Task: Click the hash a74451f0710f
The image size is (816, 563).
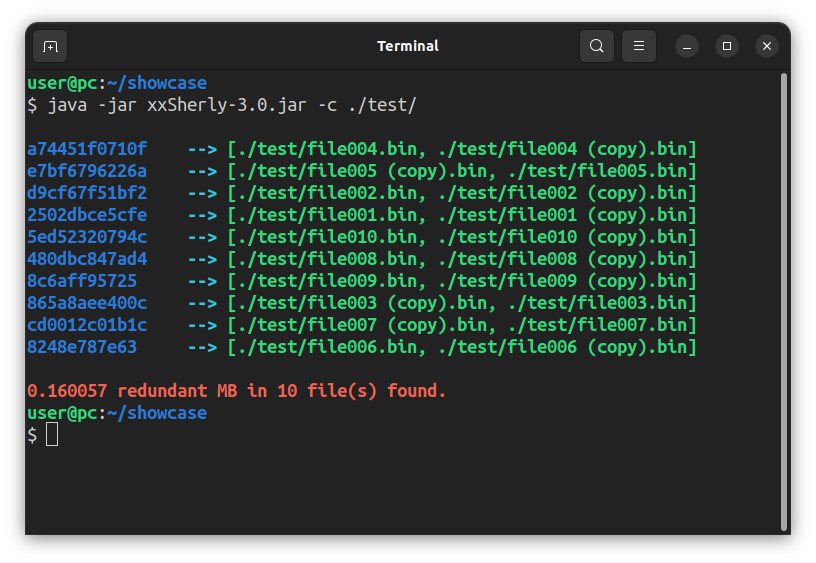Action: [87, 149]
